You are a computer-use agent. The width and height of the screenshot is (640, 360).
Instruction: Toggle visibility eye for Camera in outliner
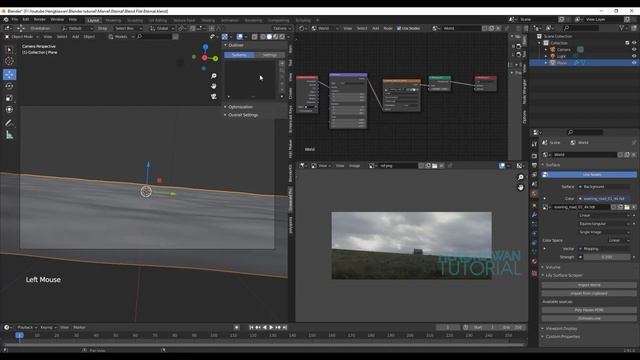point(634,49)
